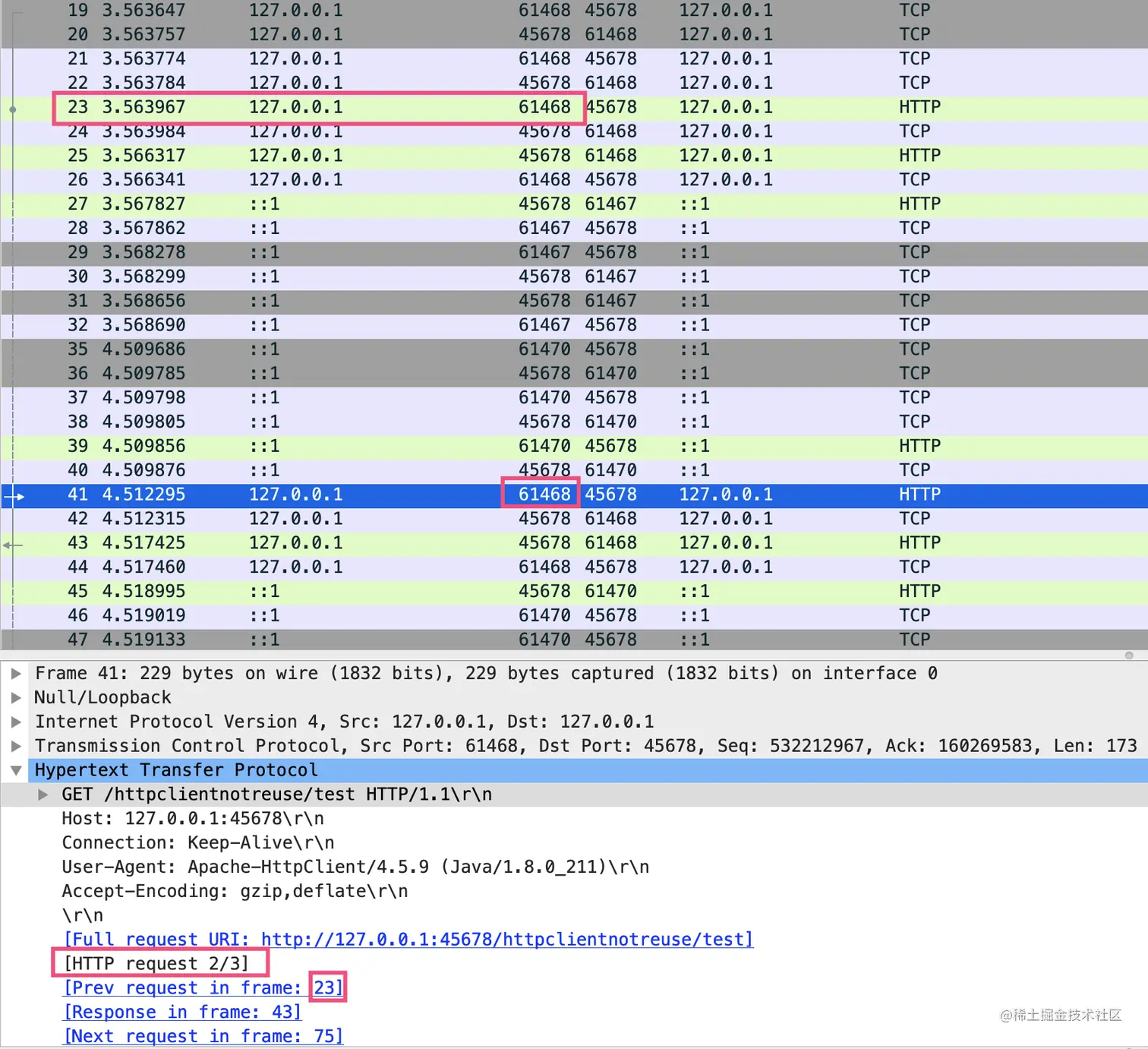Select packet 32 at time 3.568690
The width and height of the screenshot is (1148, 1049).
click(574, 326)
